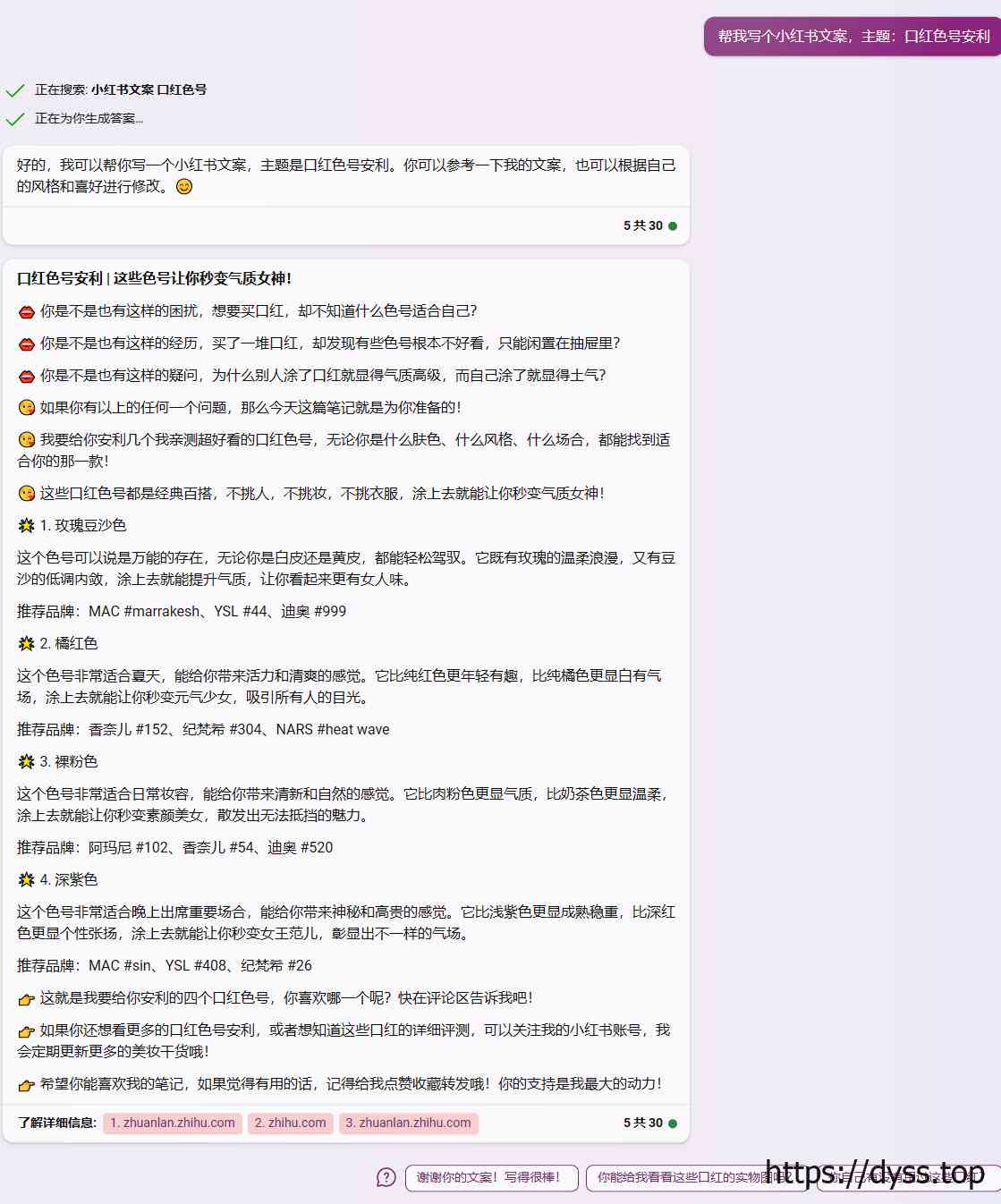Click the checkmark next to 正在搜索
The width and height of the screenshot is (1001, 1204).
tap(15, 90)
